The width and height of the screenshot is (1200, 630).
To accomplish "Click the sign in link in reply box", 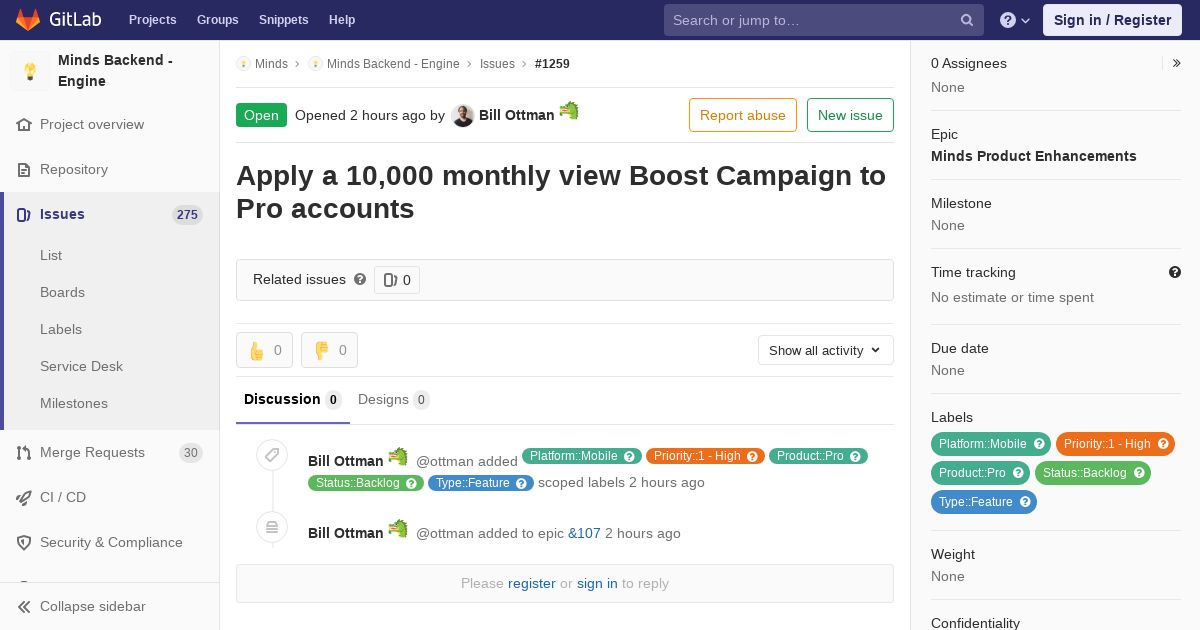I will coord(597,584).
